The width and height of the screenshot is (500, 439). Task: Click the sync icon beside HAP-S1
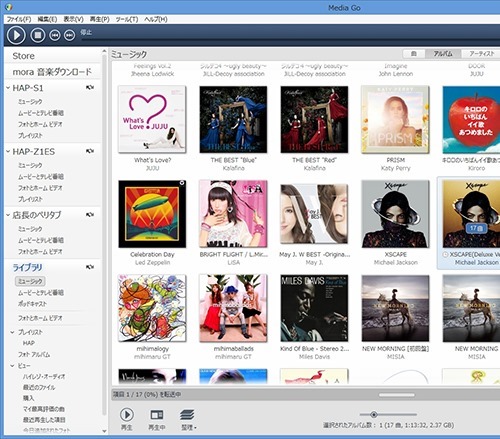tap(90, 88)
